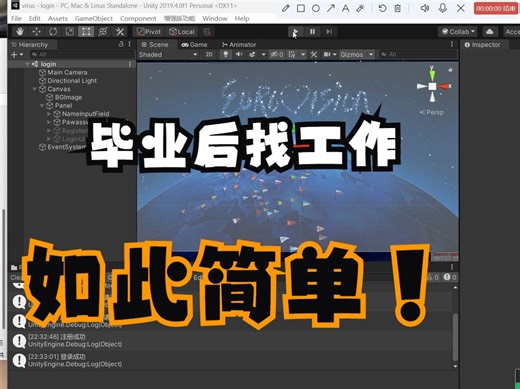Screen dimensions: 520x389
Task: Toggle Pivot handle position mode
Action: [x=149, y=32]
